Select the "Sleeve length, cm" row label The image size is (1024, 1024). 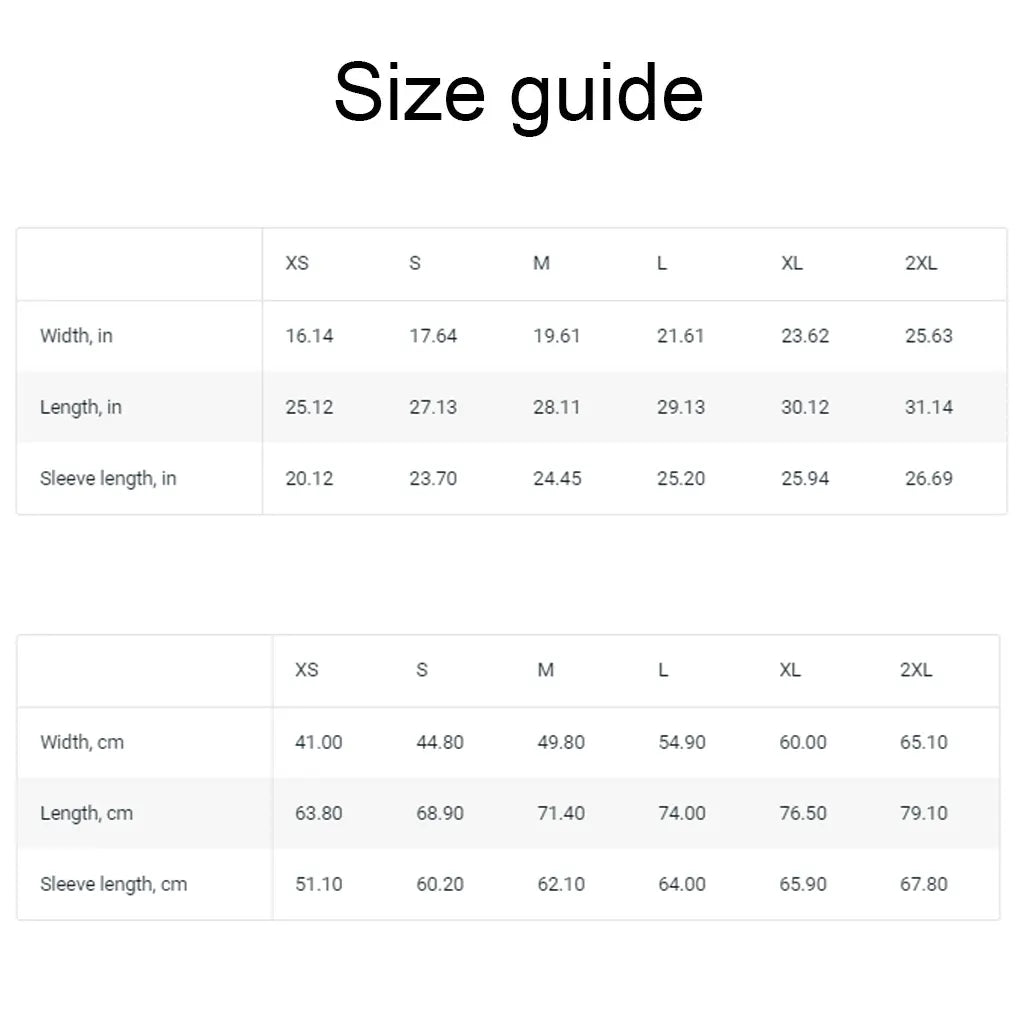click(113, 884)
